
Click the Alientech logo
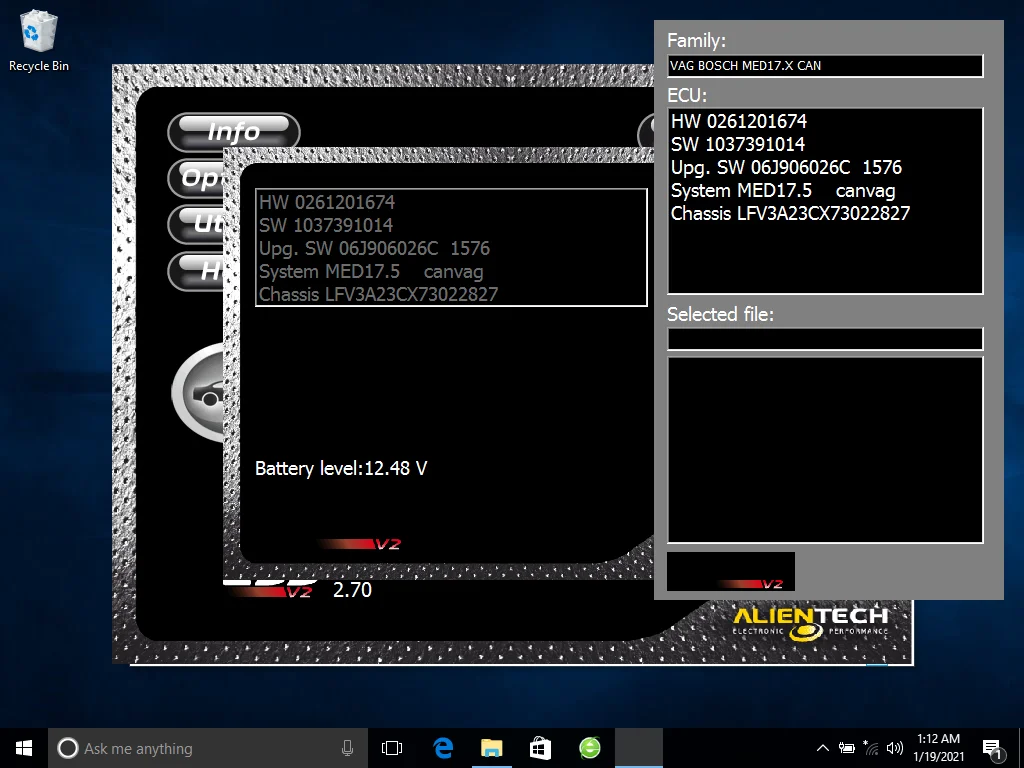pos(810,623)
